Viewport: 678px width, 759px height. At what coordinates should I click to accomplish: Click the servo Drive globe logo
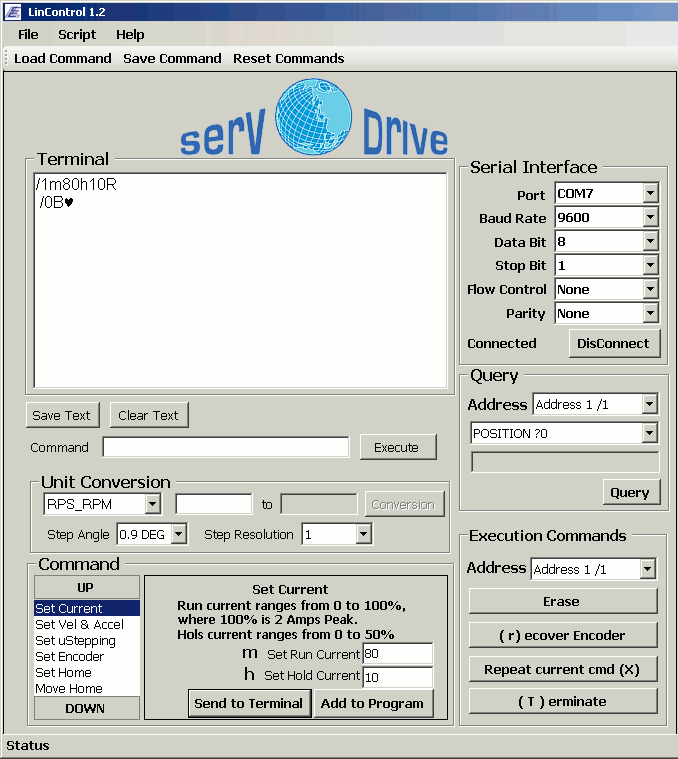coord(314,117)
